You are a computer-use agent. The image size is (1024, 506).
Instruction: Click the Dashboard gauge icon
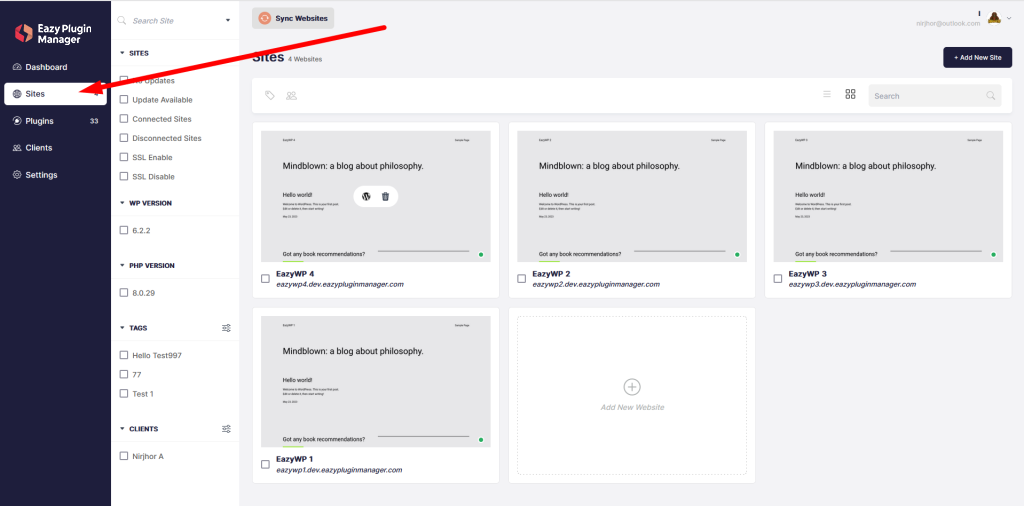pos(17,67)
